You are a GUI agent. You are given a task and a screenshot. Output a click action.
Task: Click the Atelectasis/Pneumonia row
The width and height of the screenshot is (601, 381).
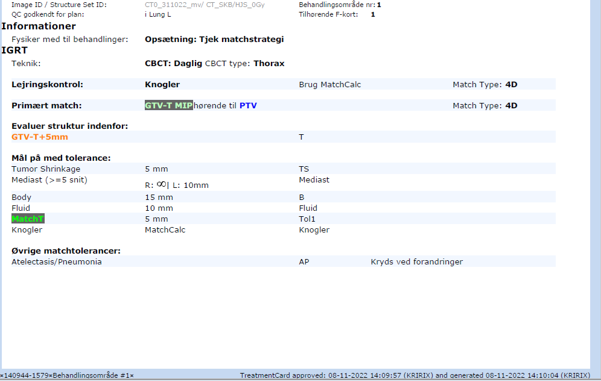click(x=283, y=262)
